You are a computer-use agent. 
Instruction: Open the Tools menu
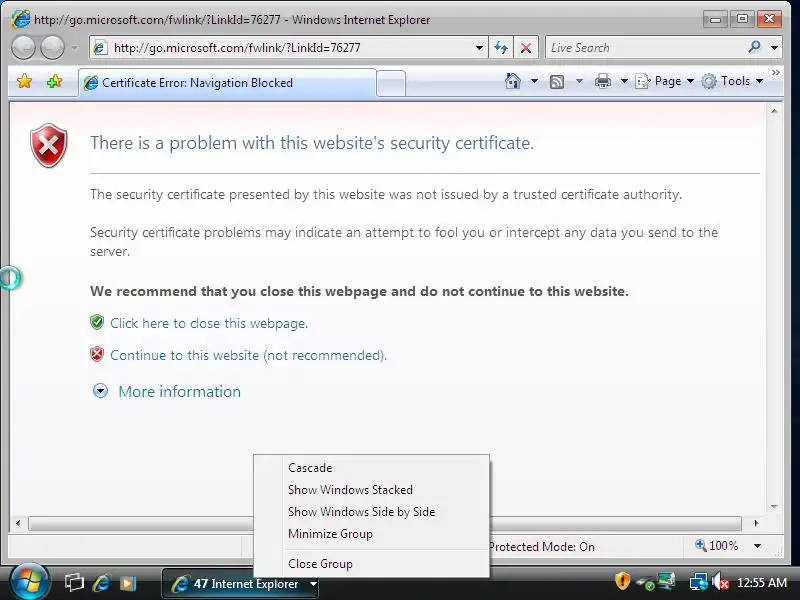(x=732, y=81)
